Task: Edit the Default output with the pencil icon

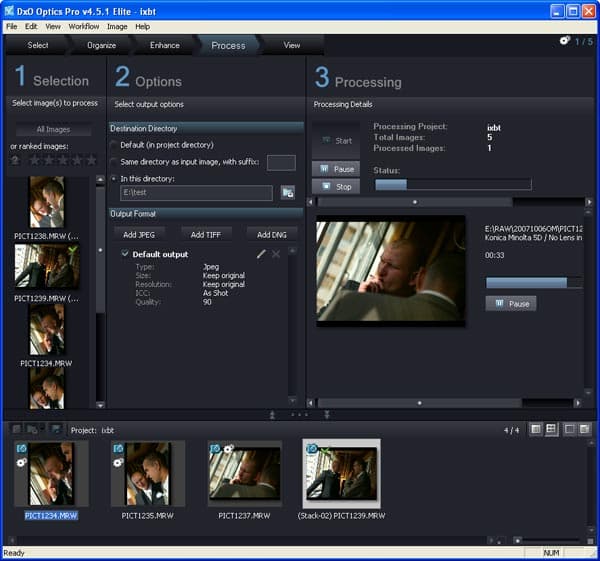Action: coord(261,254)
